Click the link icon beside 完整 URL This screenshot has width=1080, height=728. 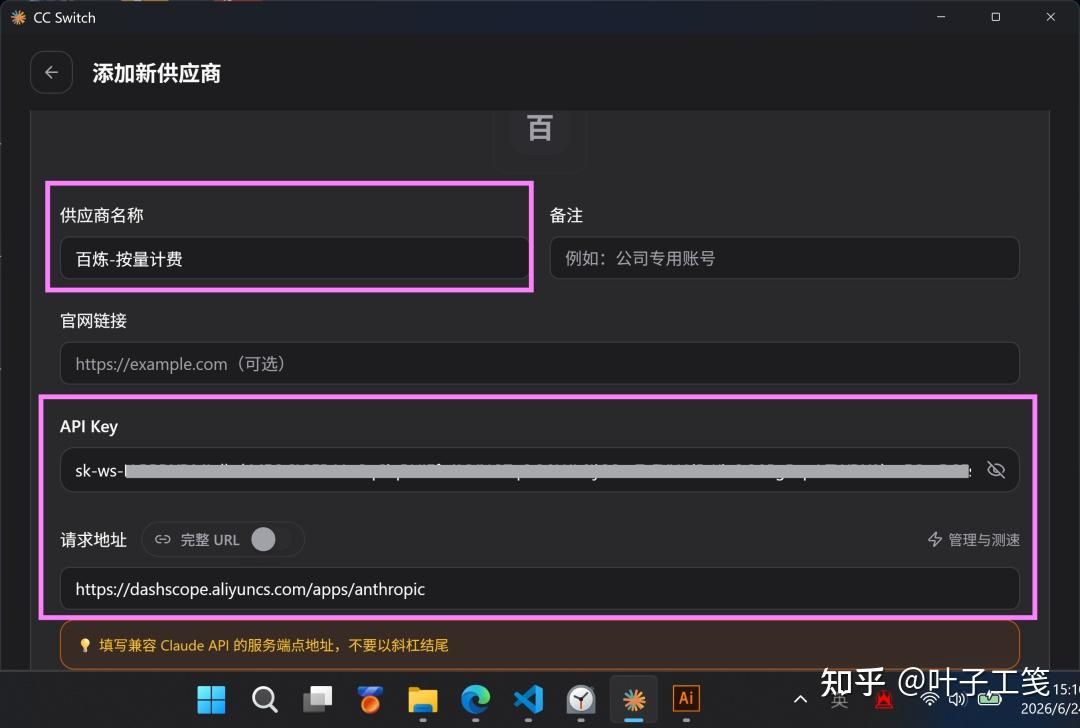tap(163, 539)
